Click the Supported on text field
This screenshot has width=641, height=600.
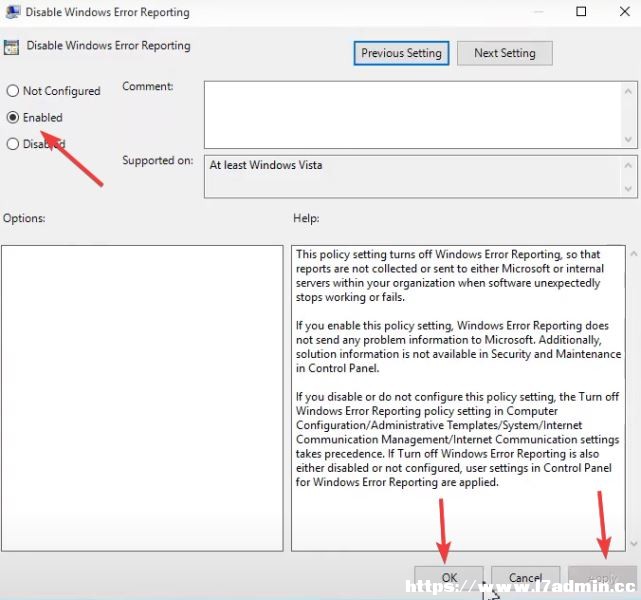(x=413, y=177)
